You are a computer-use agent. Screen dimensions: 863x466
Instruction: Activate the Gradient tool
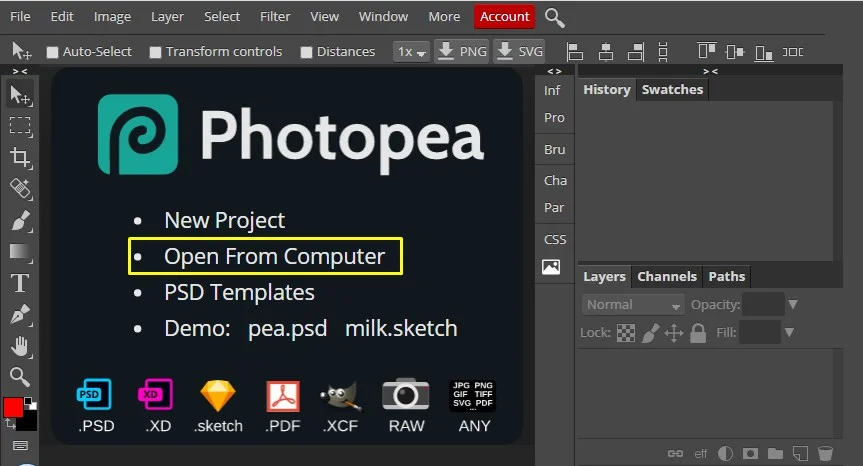tap(20, 252)
